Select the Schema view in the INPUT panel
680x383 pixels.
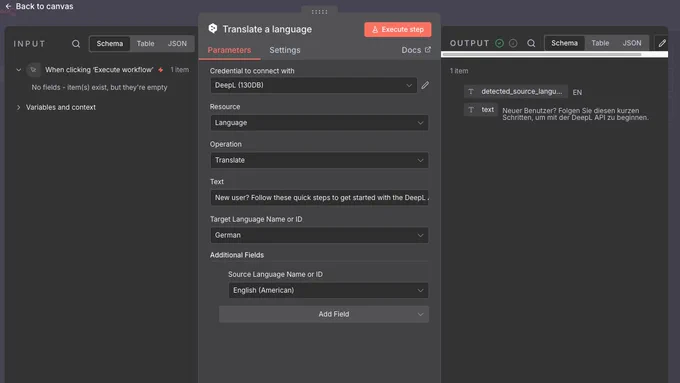click(110, 43)
